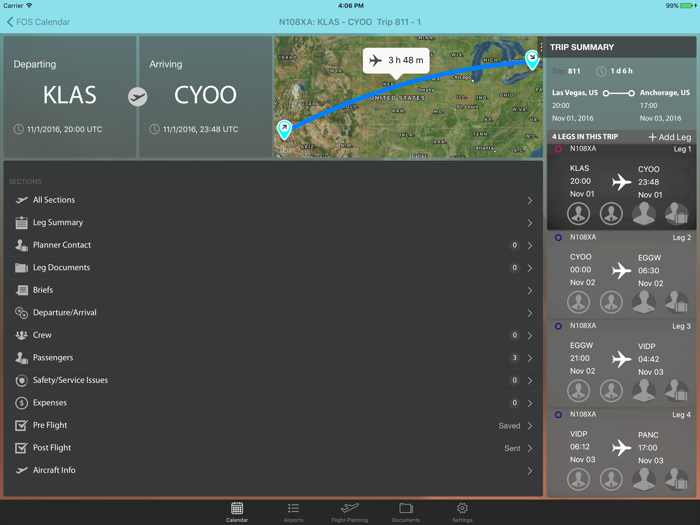Screen dimensions: 700x525
Task: Open the Leg Summary row
Action: pyautogui.click(x=272, y=223)
